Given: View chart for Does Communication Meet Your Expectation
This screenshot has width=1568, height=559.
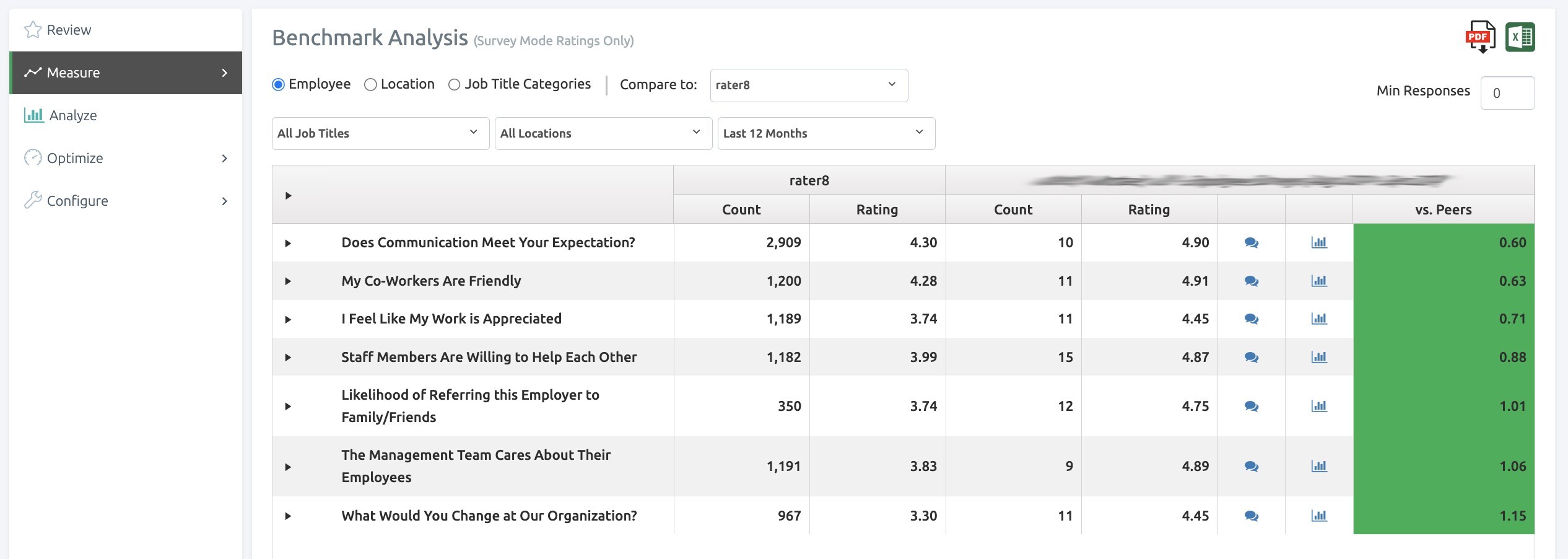Looking at the screenshot, I should point(1318,243).
